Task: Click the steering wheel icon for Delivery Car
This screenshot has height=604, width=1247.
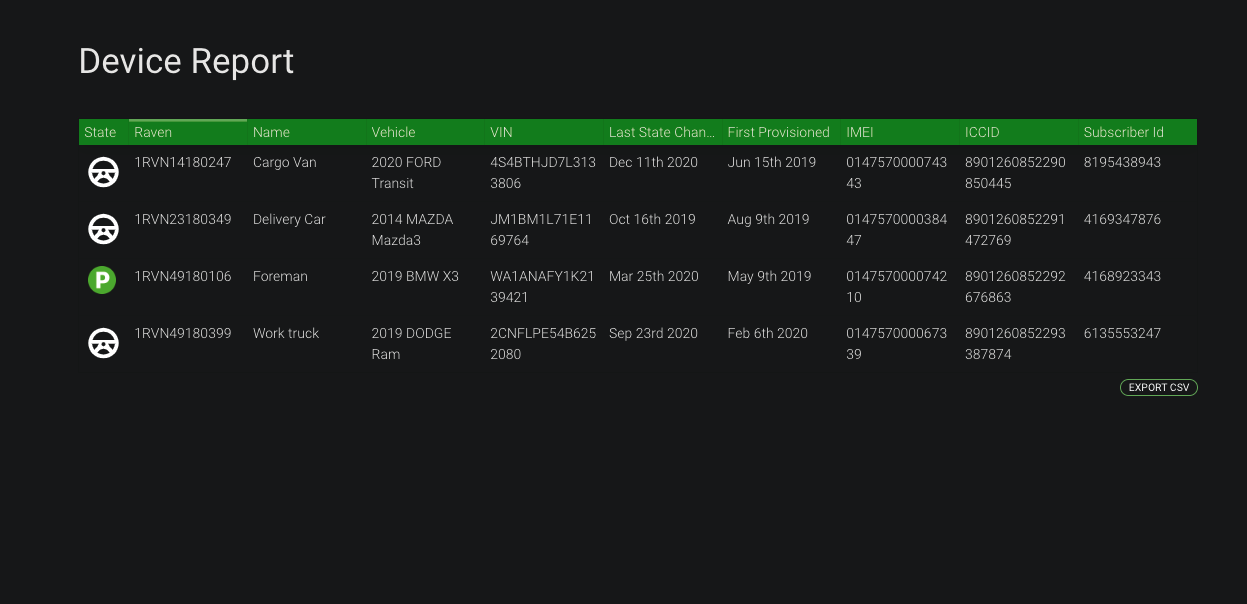Action: point(102,230)
